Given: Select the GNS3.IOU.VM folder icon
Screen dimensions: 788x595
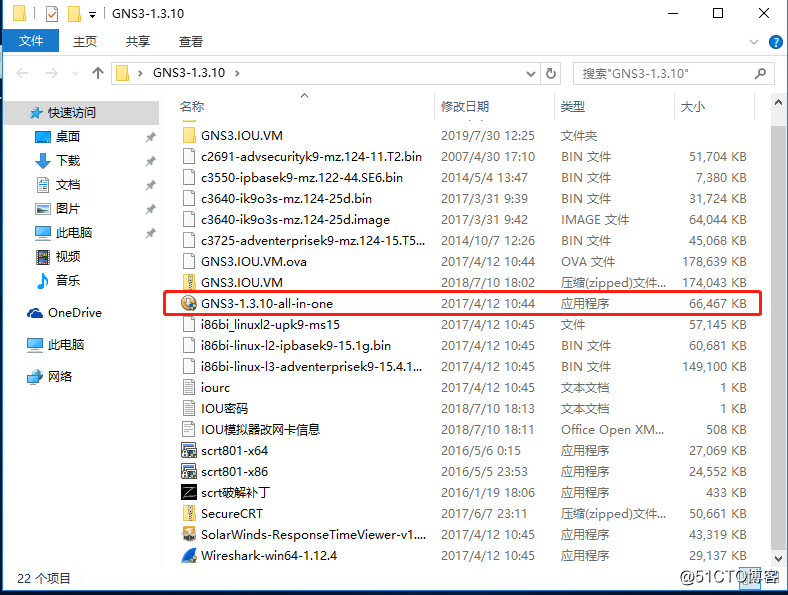Looking at the screenshot, I should [x=189, y=135].
